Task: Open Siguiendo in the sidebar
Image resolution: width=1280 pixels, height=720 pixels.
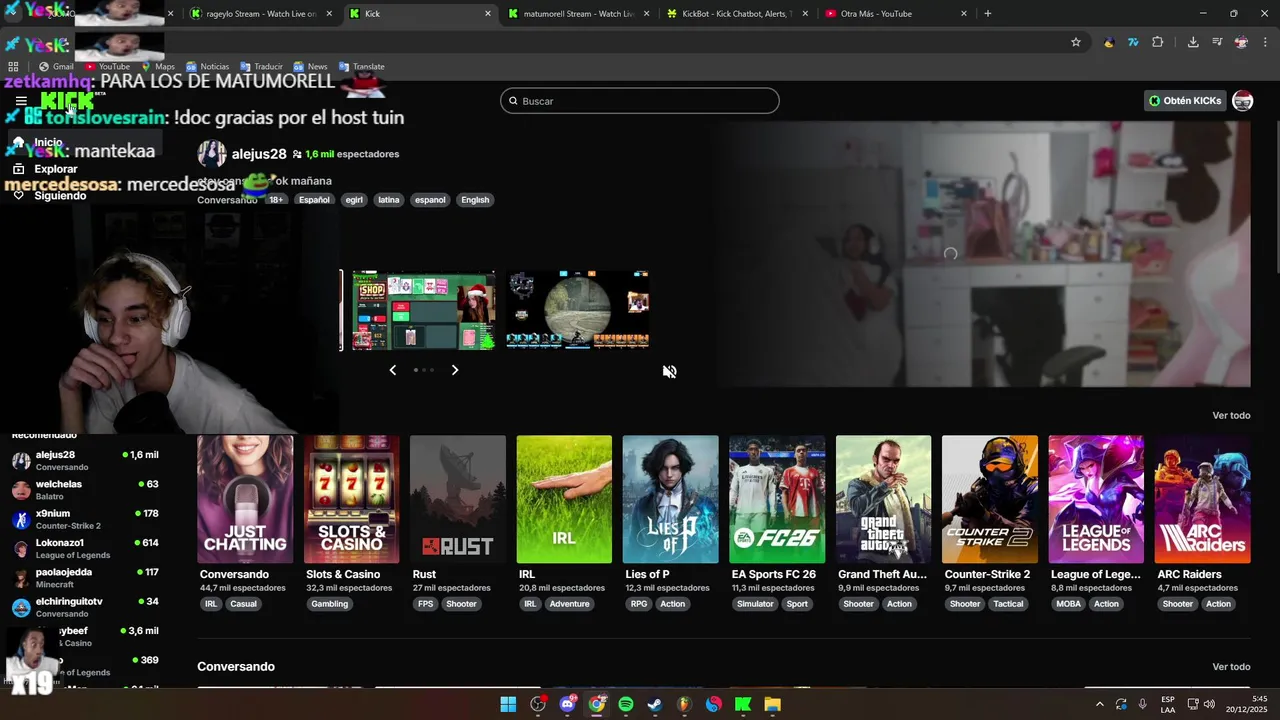Action: (60, 196)
